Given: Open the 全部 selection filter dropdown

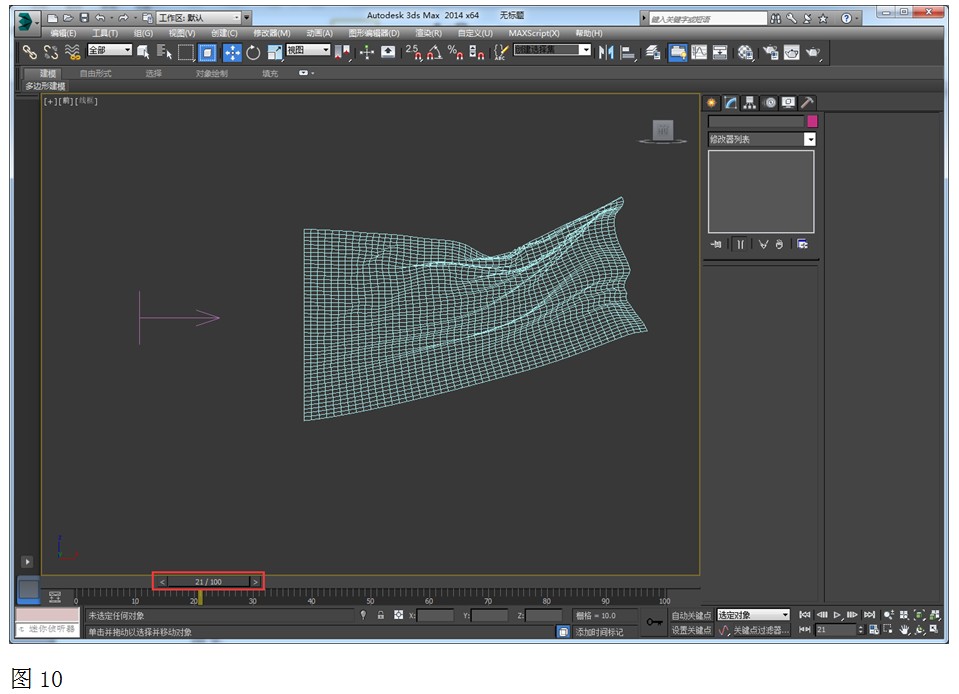Looking at the screenshot, I should pos(109,50).
